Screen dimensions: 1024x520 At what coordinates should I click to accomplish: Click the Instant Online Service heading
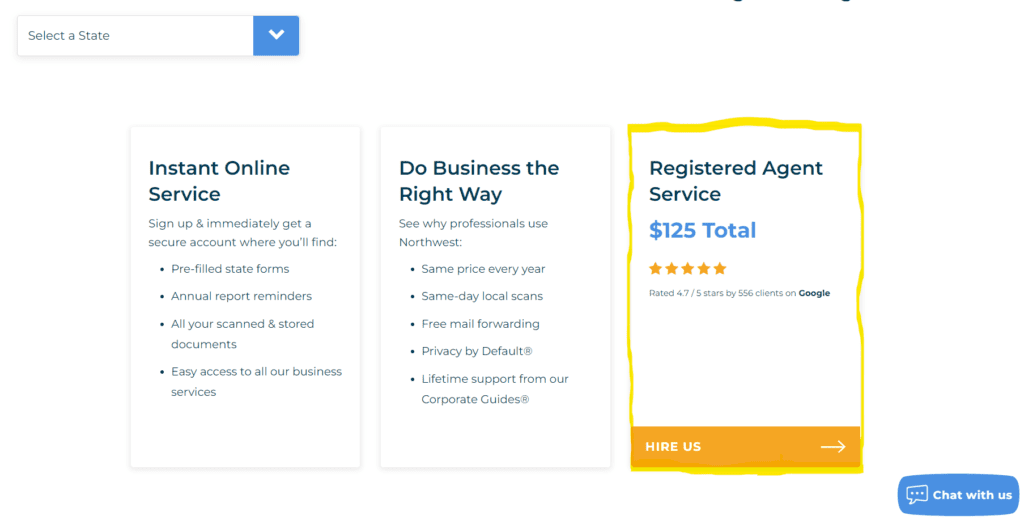click(219, 181)
